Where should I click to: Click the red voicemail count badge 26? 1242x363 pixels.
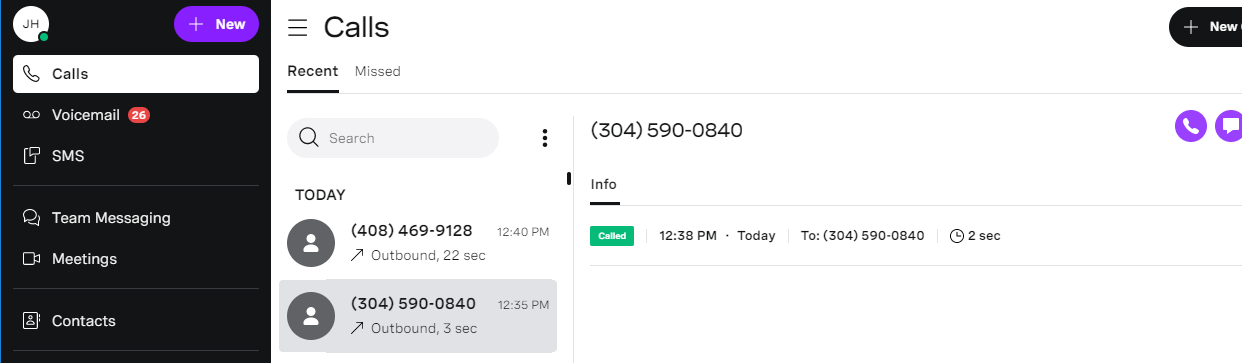coord(139,115)
